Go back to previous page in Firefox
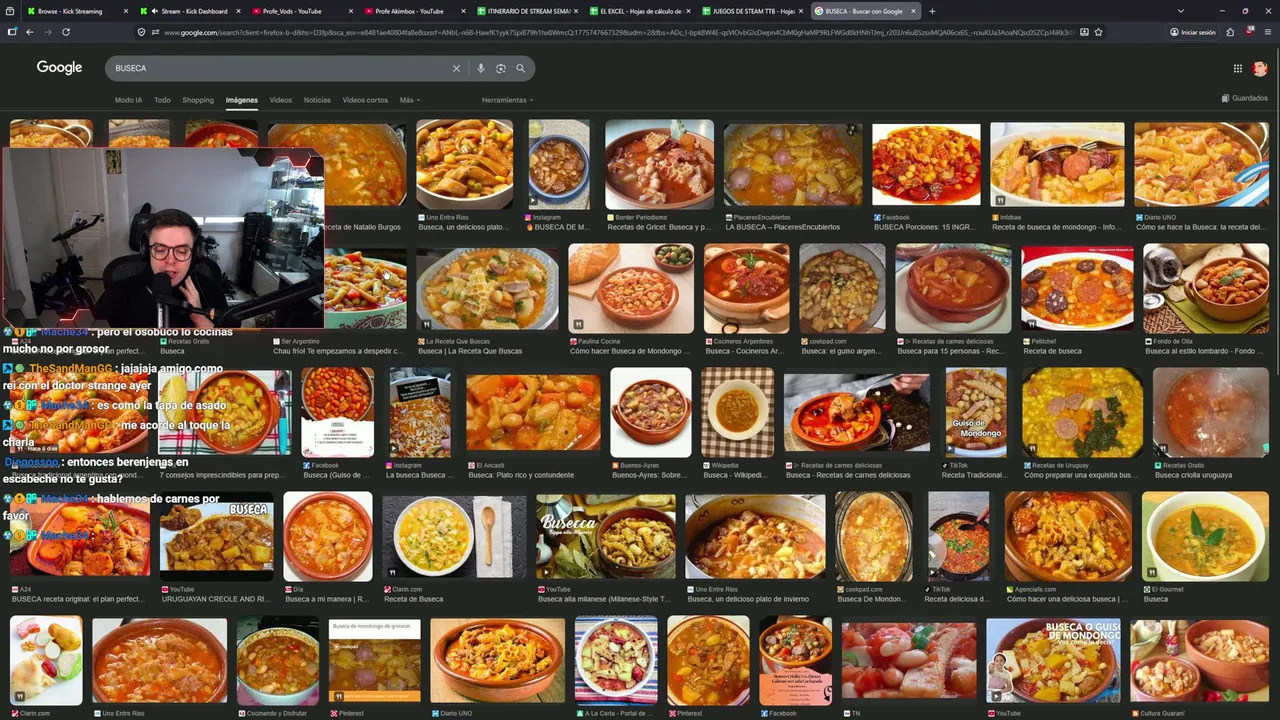 click(x=30, y=32)
